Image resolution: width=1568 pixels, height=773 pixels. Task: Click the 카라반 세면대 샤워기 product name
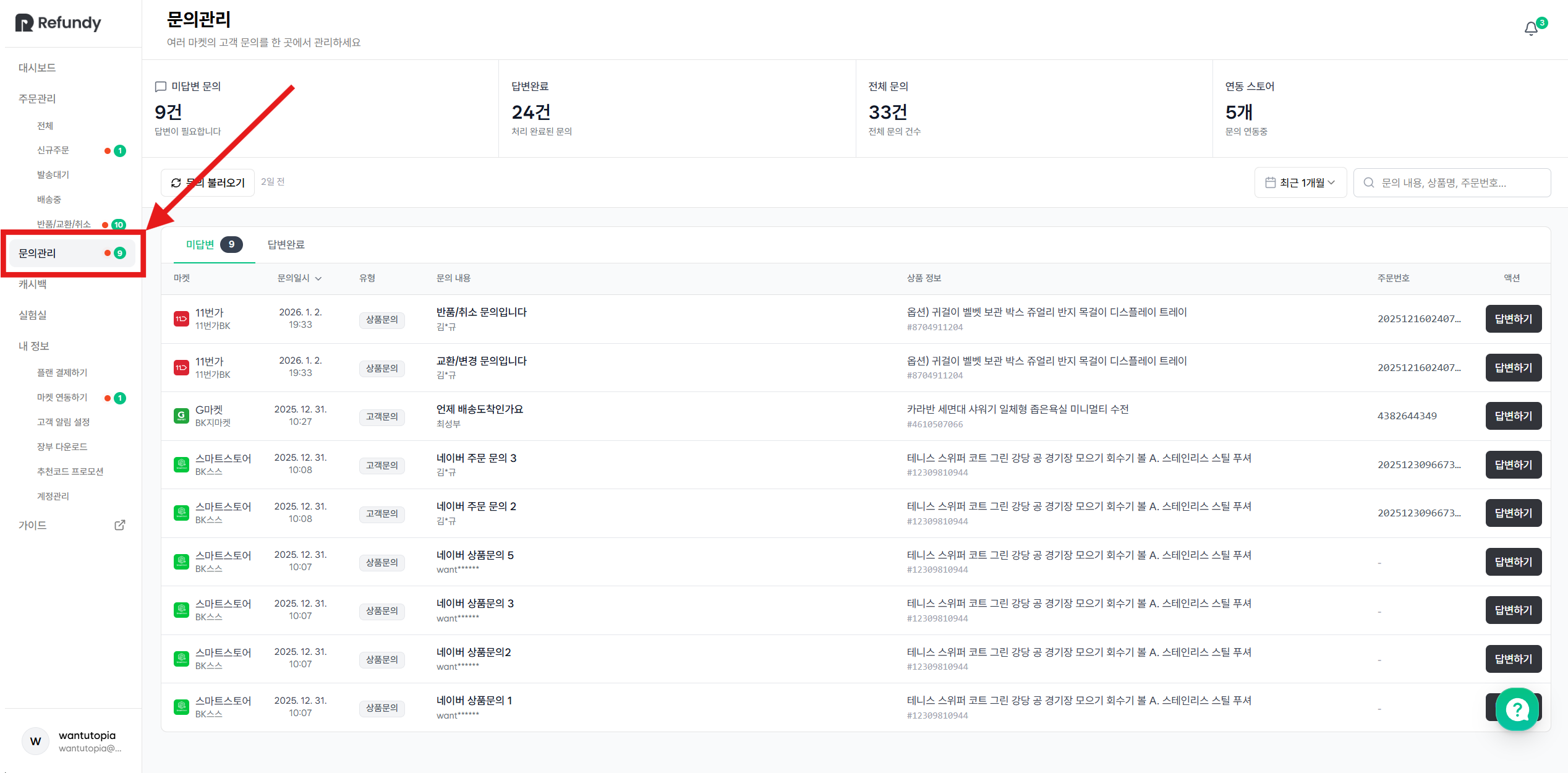[x=1018, y=409]
